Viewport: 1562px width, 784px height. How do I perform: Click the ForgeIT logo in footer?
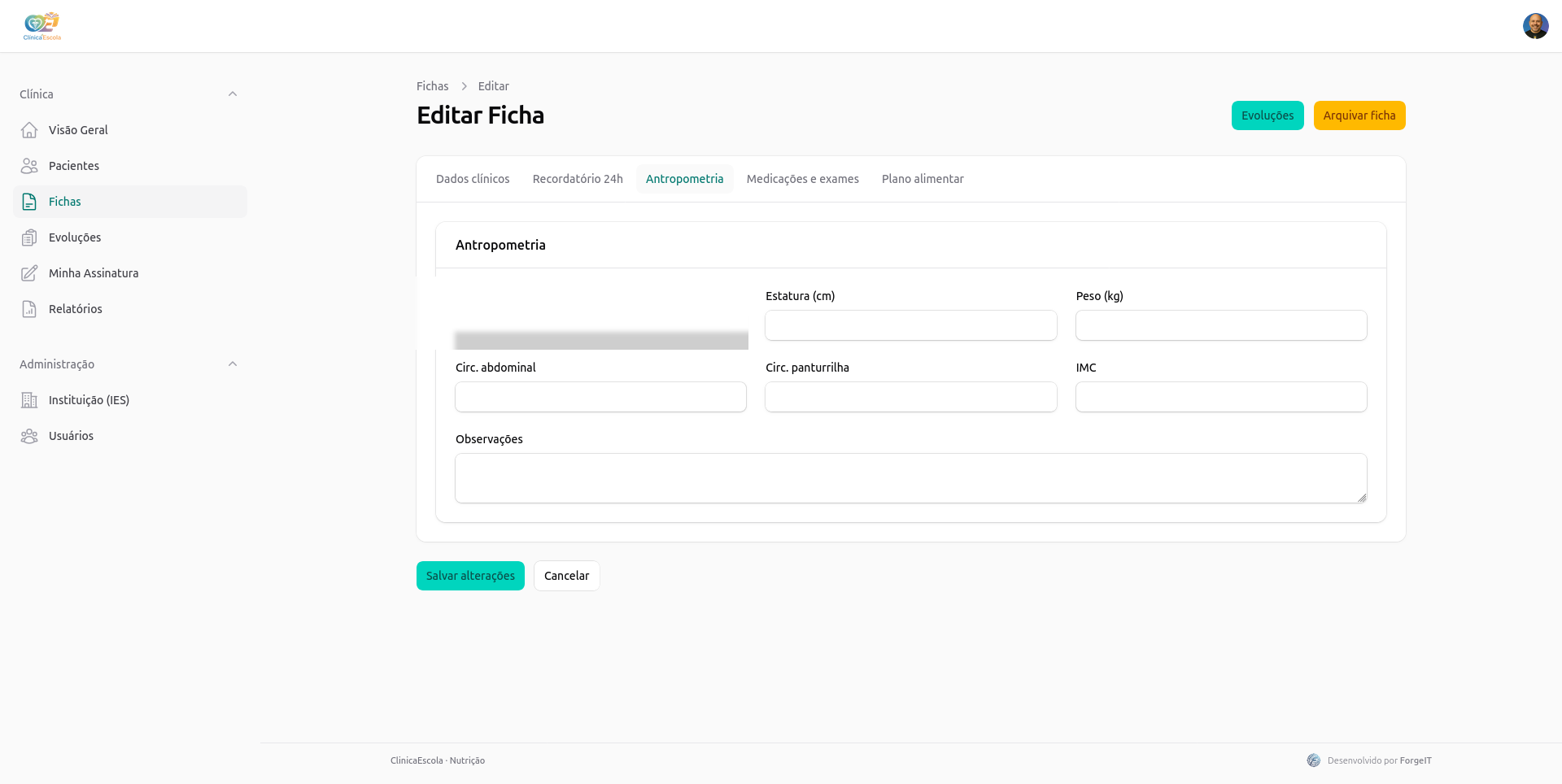pos(1313,760)
